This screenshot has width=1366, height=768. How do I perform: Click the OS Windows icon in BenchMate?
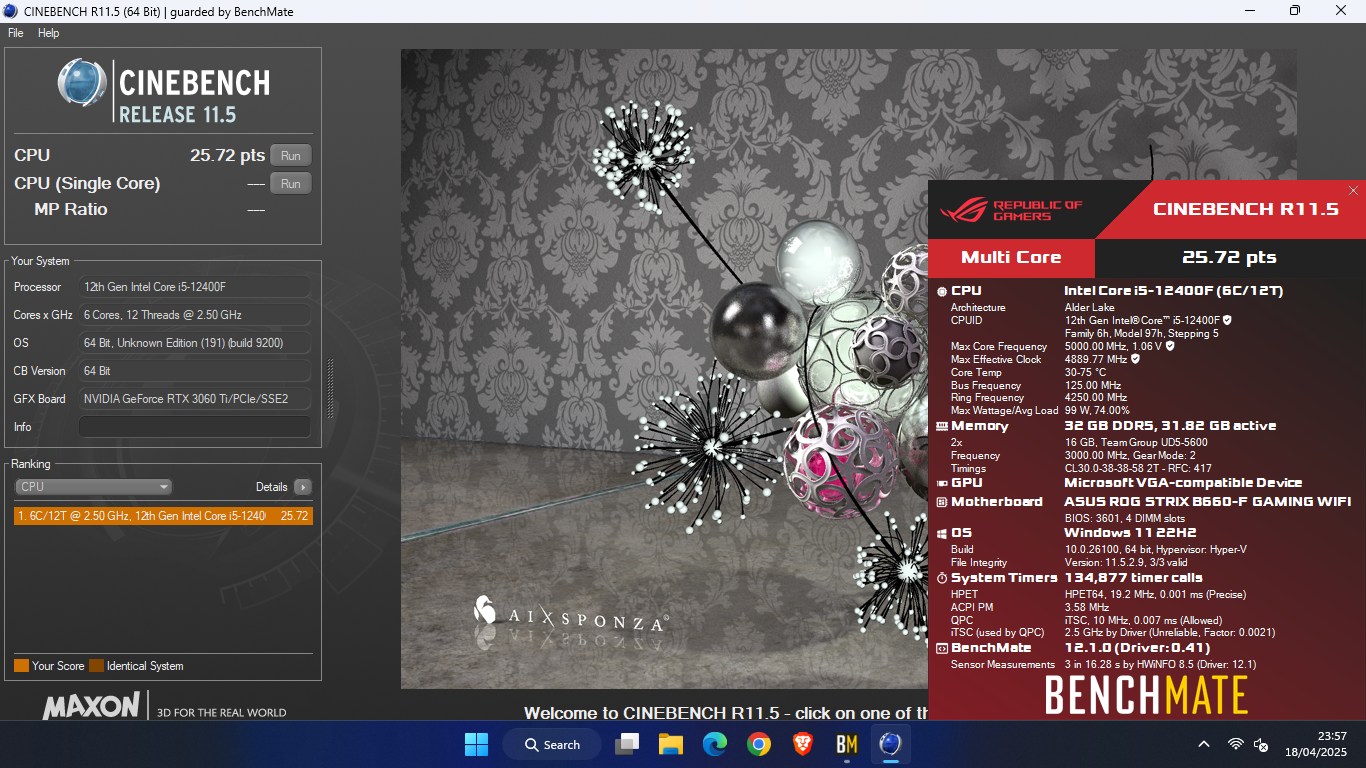click(942, 533)
